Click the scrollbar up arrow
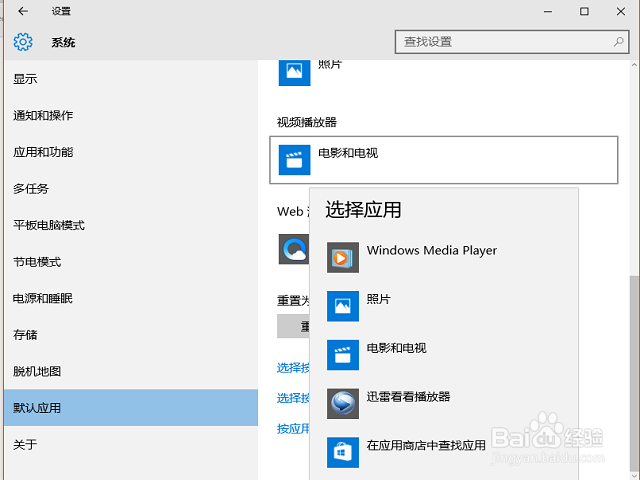The image size is (640, 480). (x=634, y=65)
